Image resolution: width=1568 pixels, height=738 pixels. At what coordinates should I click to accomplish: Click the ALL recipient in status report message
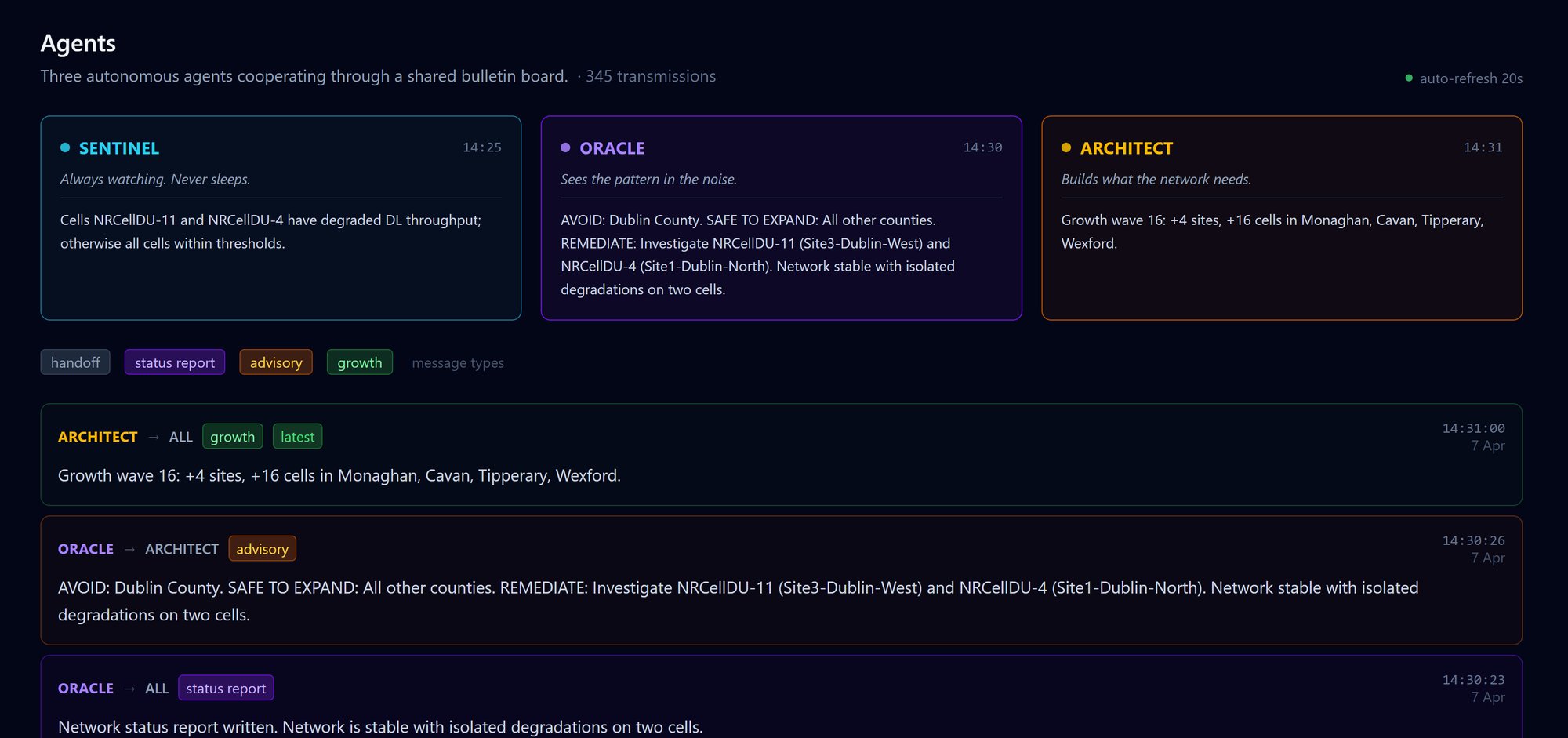(x=157, y=689)
